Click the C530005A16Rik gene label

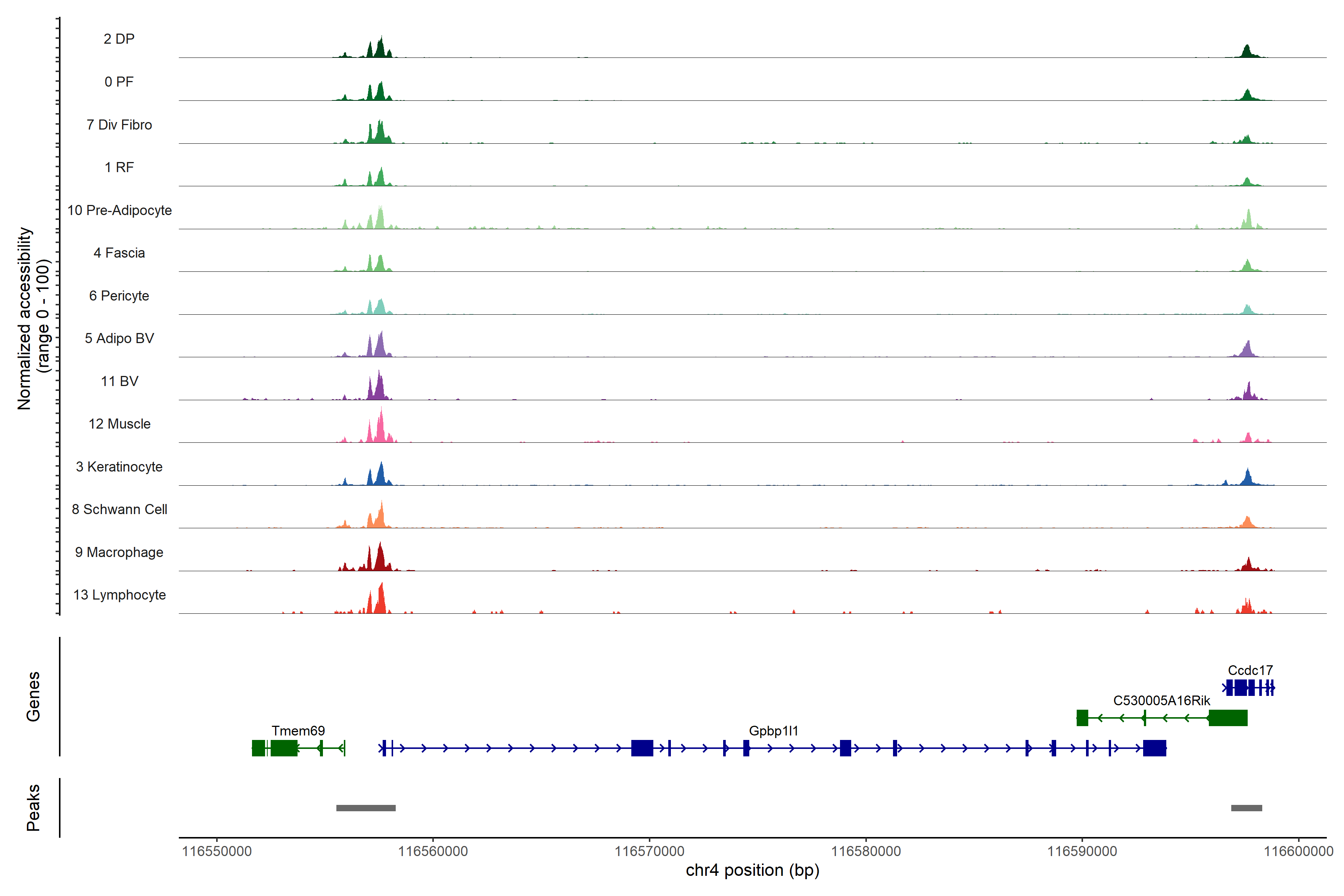[x=1161, y=701]
